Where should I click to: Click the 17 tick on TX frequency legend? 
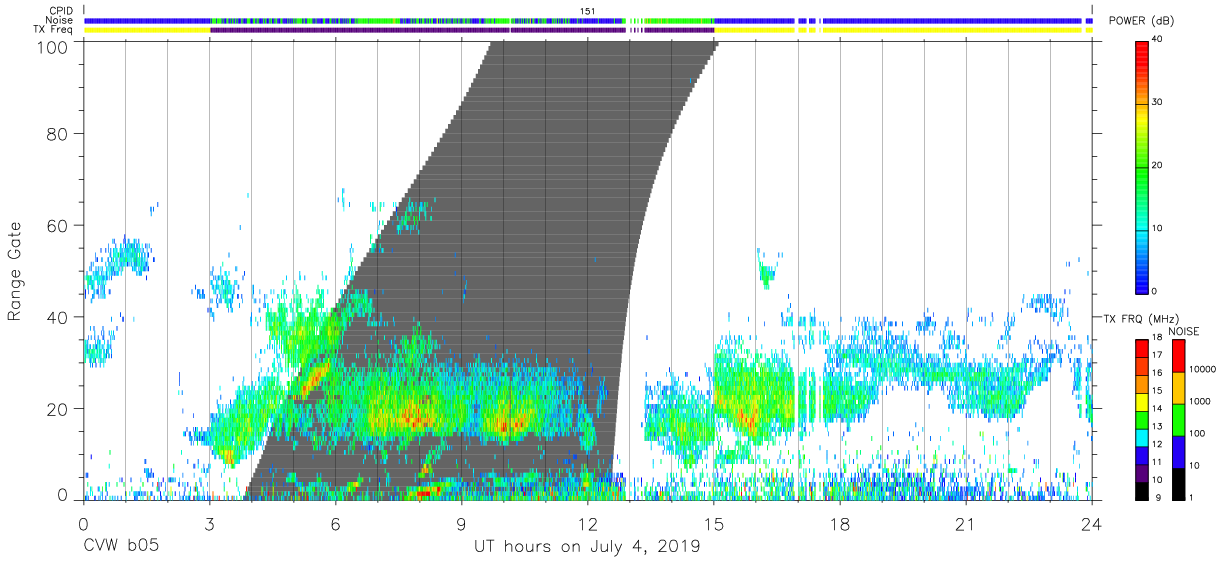coord(1157,355)
